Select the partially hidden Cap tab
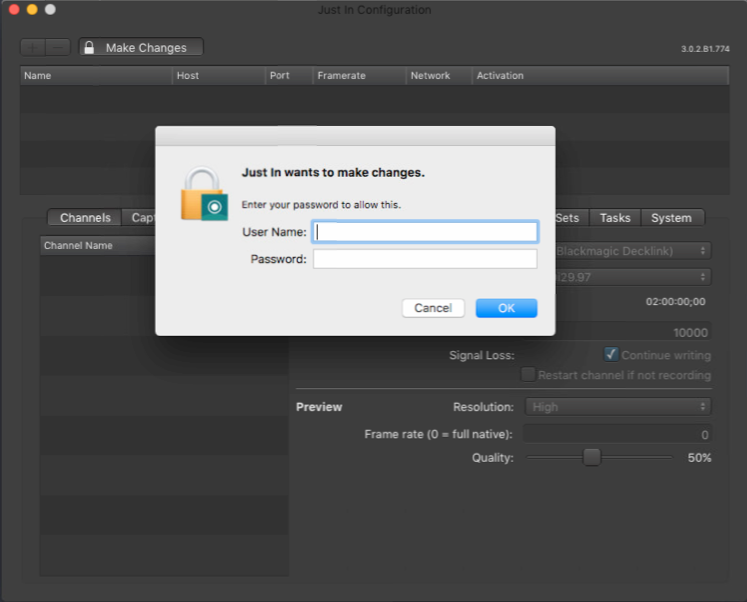The image size is (747, 602). [x=139, y=218]
